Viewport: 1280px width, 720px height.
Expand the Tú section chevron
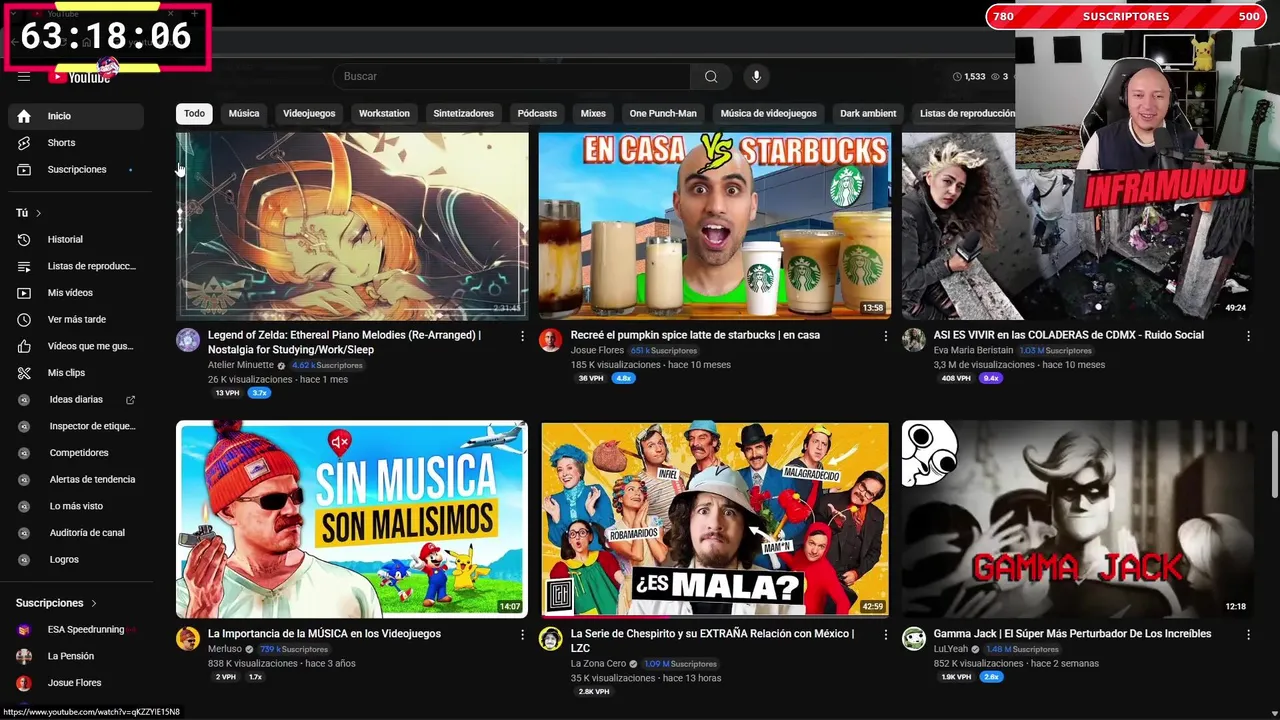[39, 213]
